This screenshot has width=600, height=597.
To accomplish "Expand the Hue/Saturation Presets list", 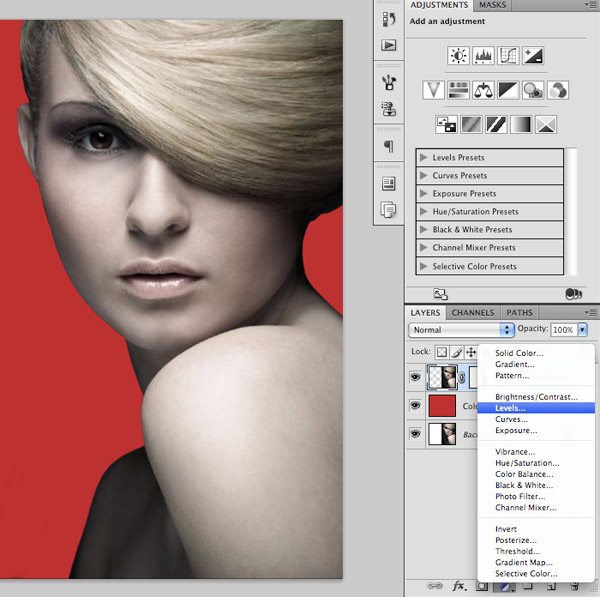I will click(425, 212).
